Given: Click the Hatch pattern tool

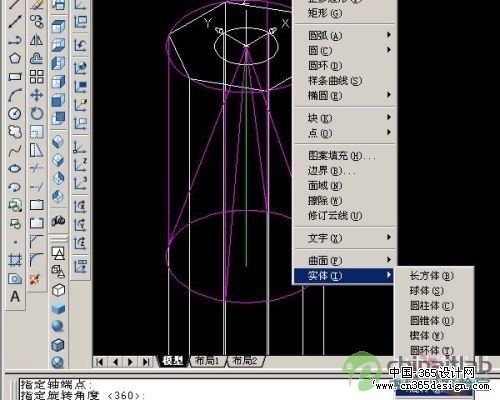Looking at the screenshot, I should (x=15, y=260).
